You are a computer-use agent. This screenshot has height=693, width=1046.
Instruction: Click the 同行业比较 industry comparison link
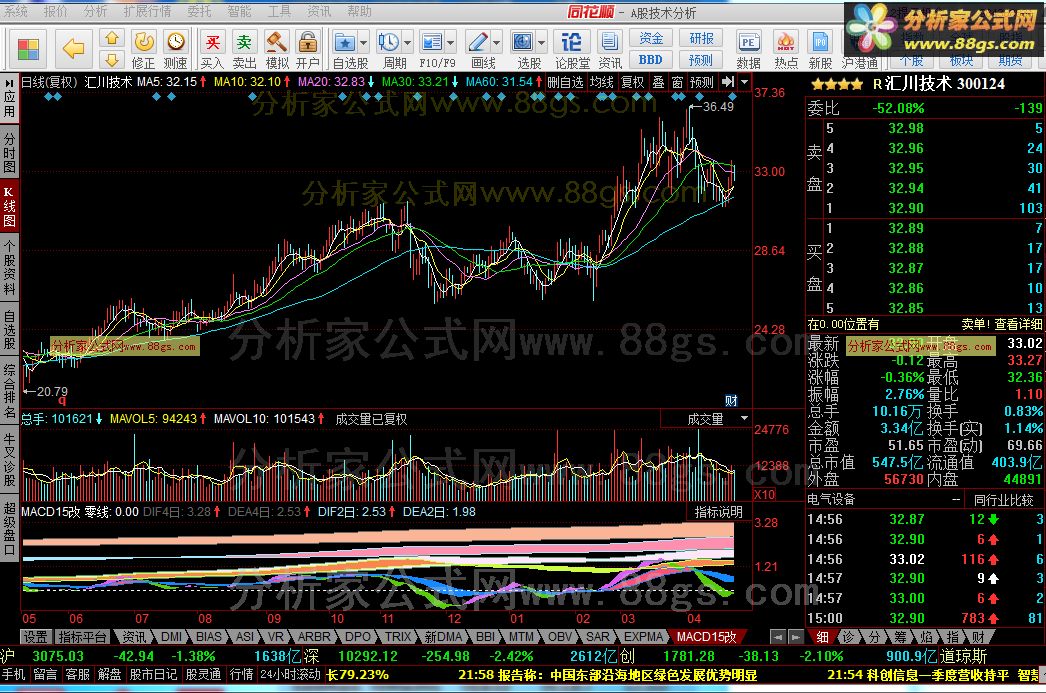(1003, 500)
